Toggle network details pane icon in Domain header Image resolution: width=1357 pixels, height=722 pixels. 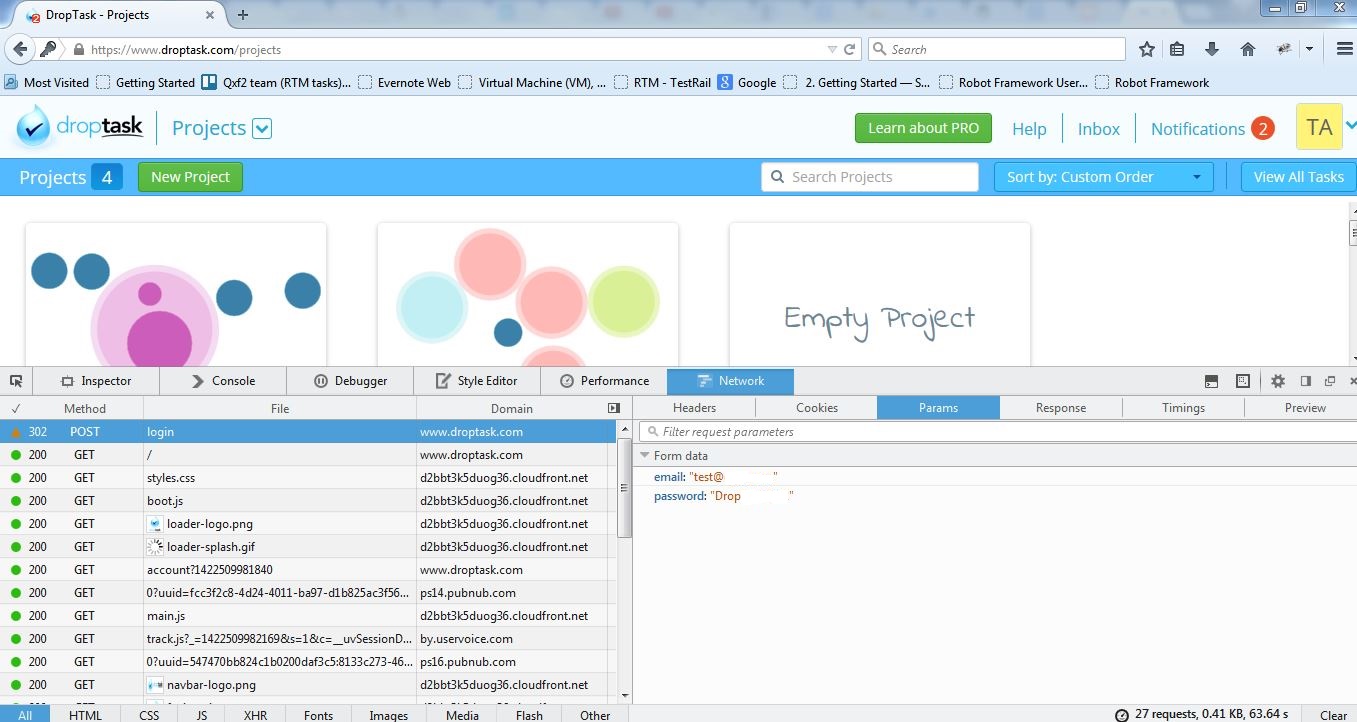(x=614, y=408)
